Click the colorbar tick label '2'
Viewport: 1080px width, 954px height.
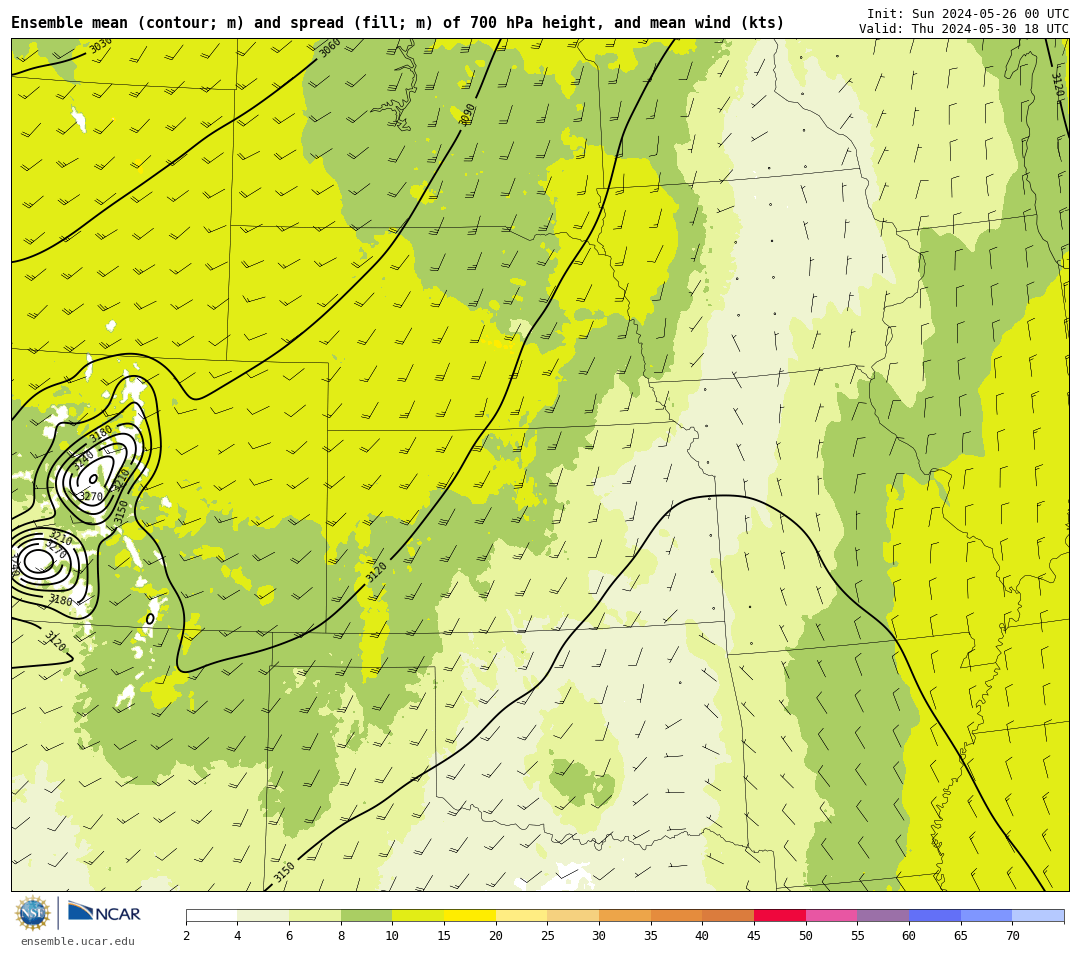point(186,935)
